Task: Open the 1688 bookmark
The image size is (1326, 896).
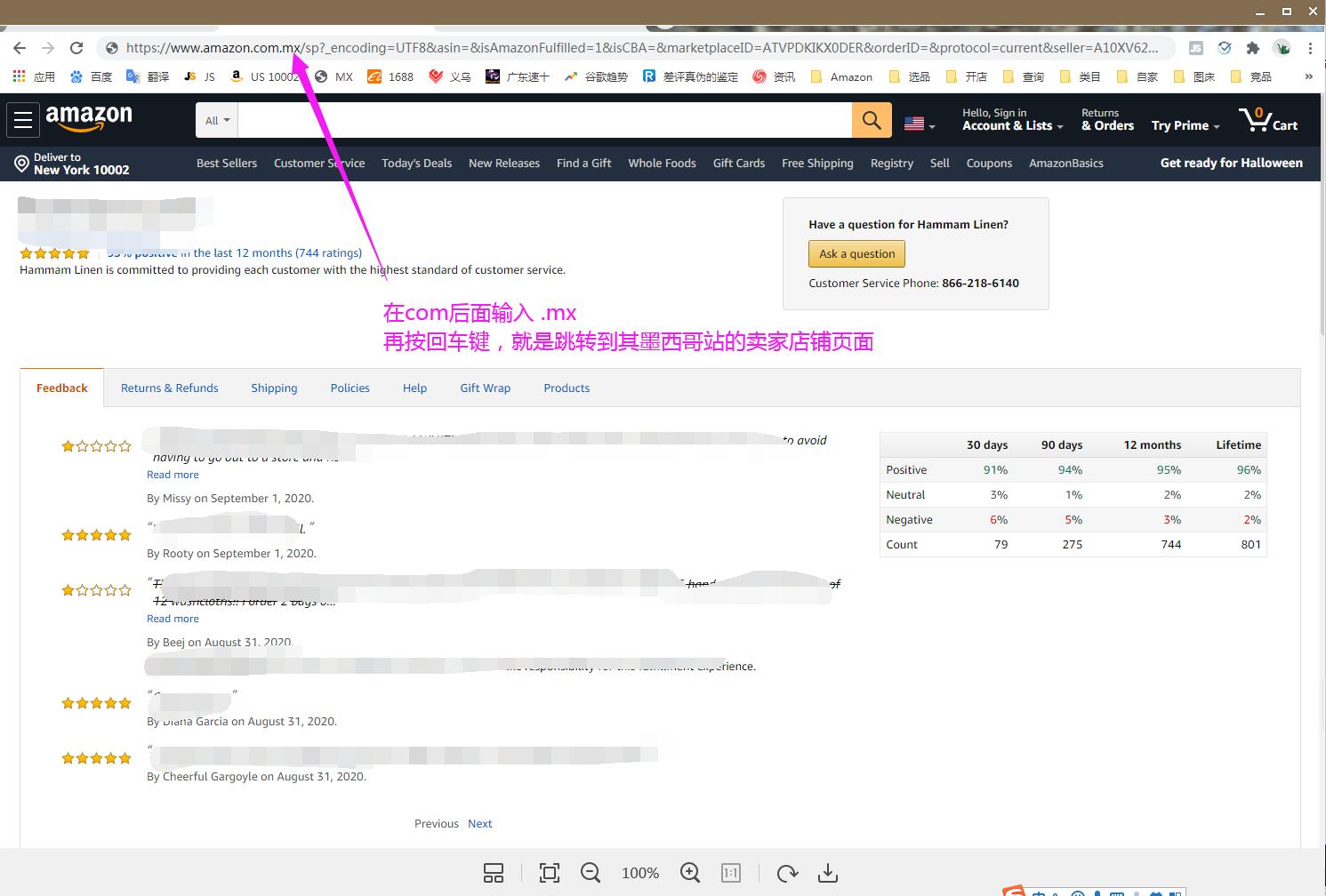Action: point(390,76)
